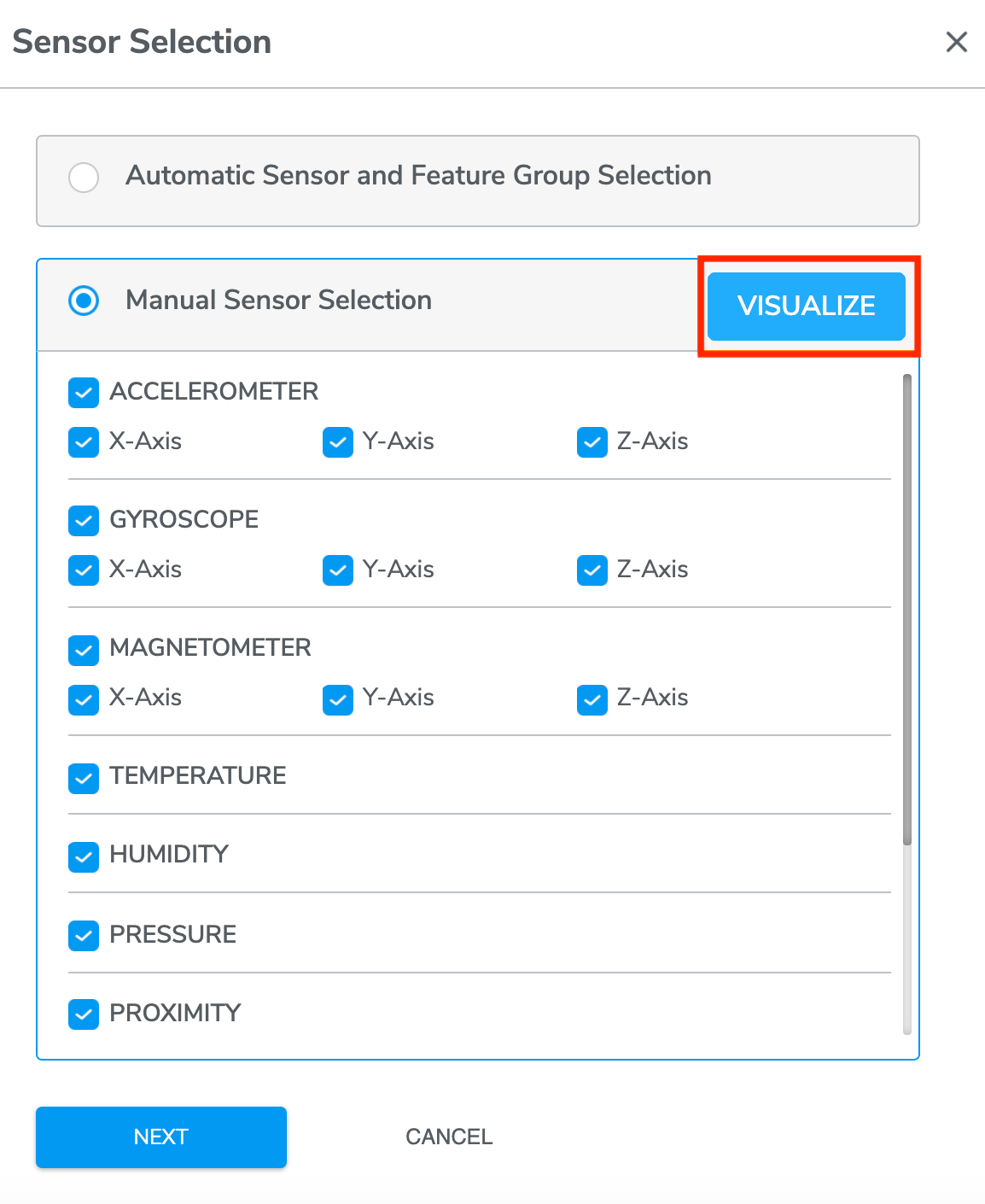This screenshot has height=1204, width=985.
Task: Uncheck the PRESSURE sensor
Action: pos(84,936)
